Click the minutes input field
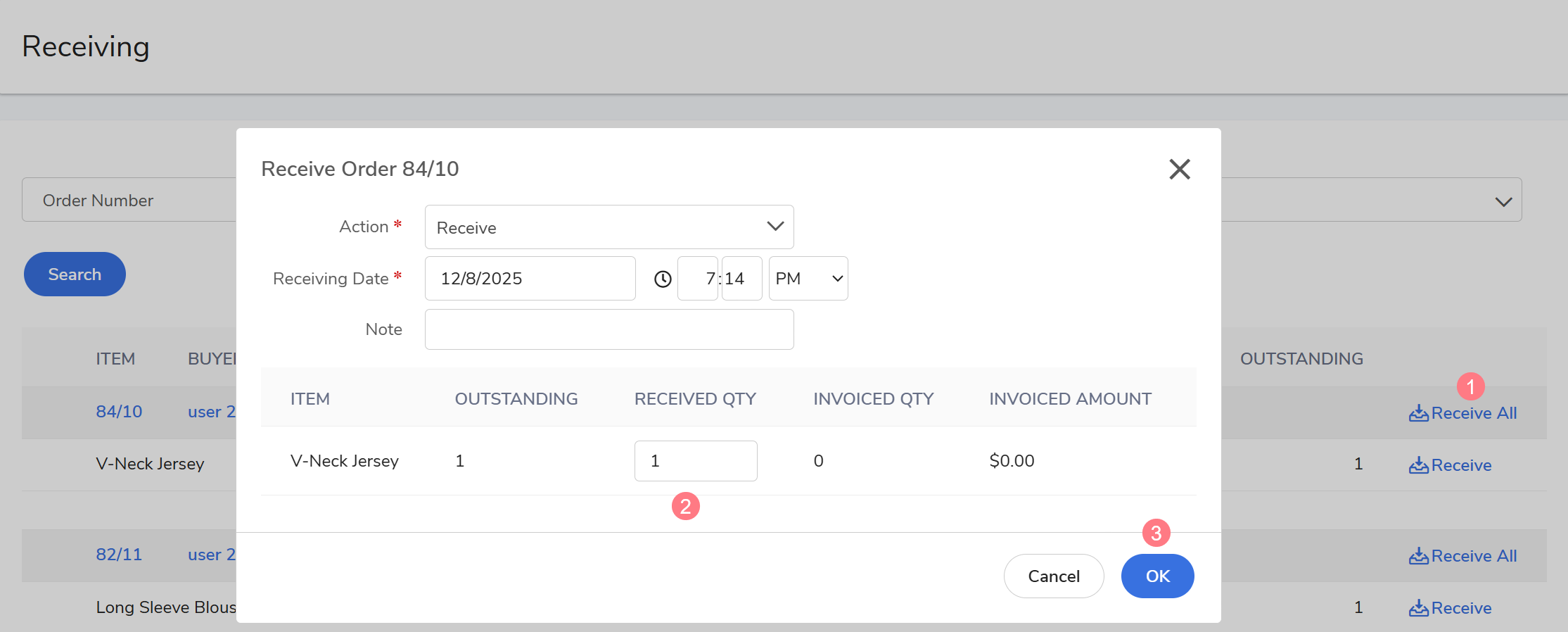Viewport: 1568px width, 632px height. (741, 279)
